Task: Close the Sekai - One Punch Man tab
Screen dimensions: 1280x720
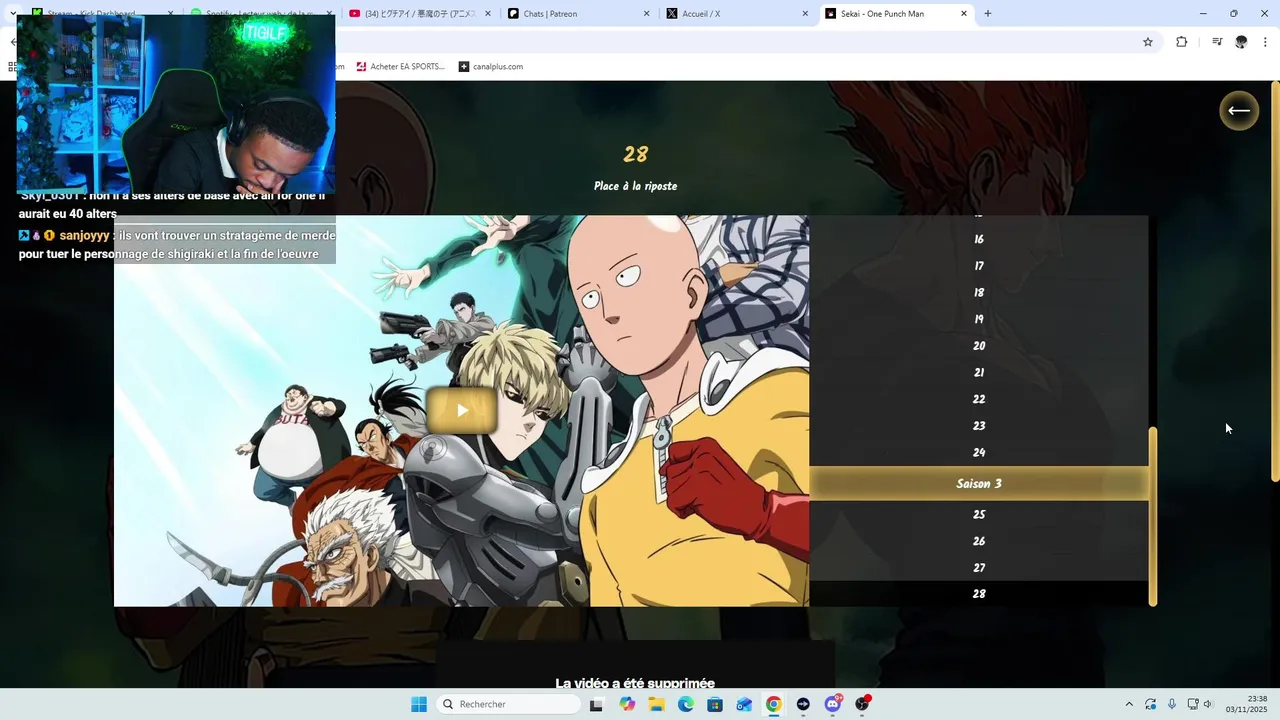Action: click(x=964, y=14)
